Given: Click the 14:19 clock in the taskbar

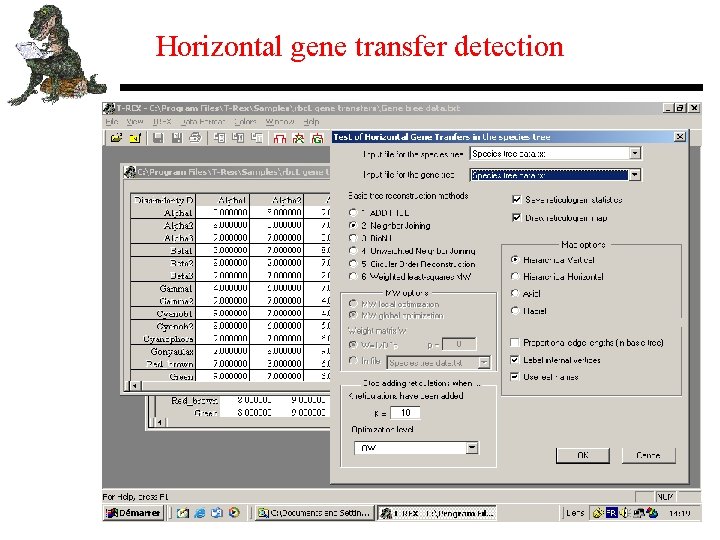Looking at the screenshot, I should click(679, 513).
